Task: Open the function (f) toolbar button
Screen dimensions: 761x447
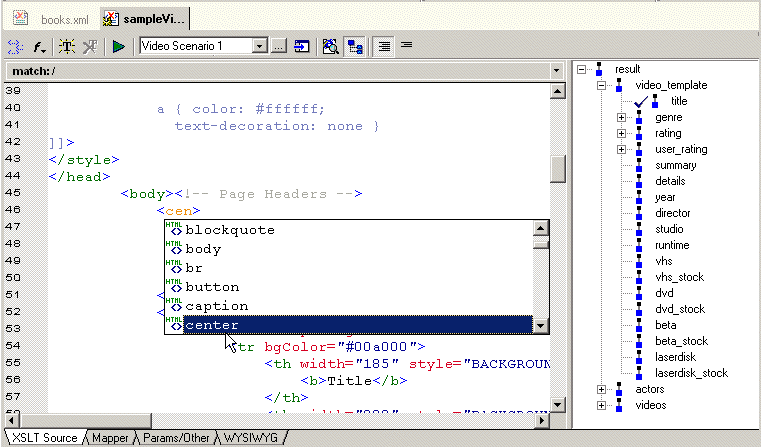Action: point(40,46)
